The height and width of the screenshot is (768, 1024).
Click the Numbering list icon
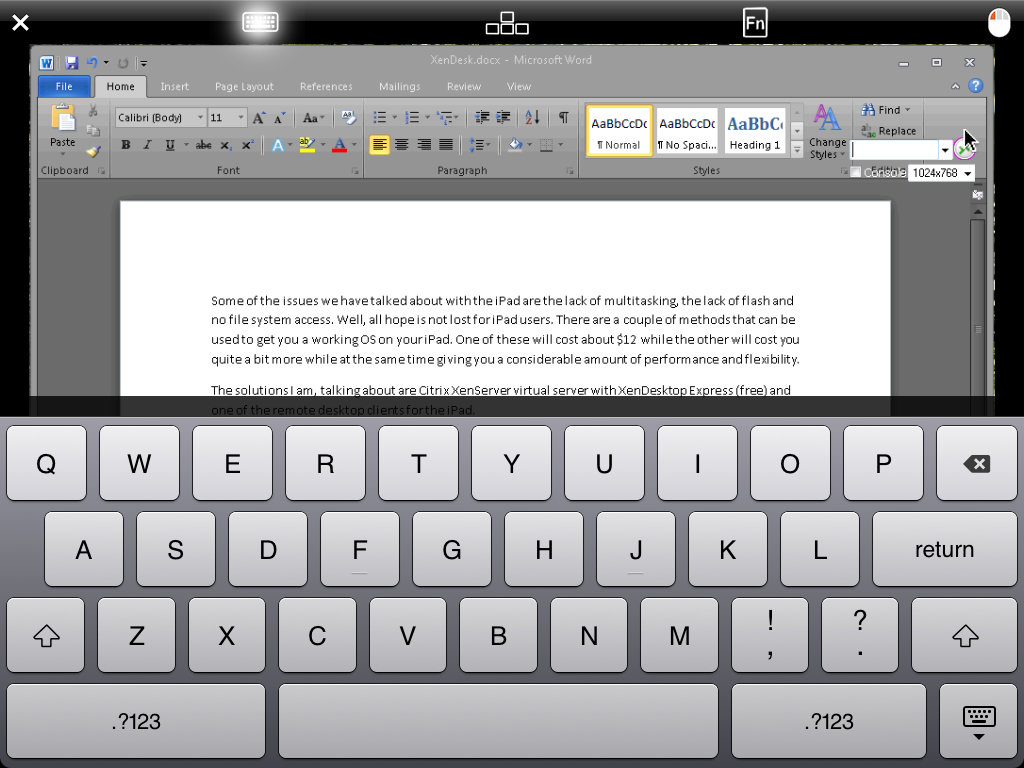pos(412,118)
